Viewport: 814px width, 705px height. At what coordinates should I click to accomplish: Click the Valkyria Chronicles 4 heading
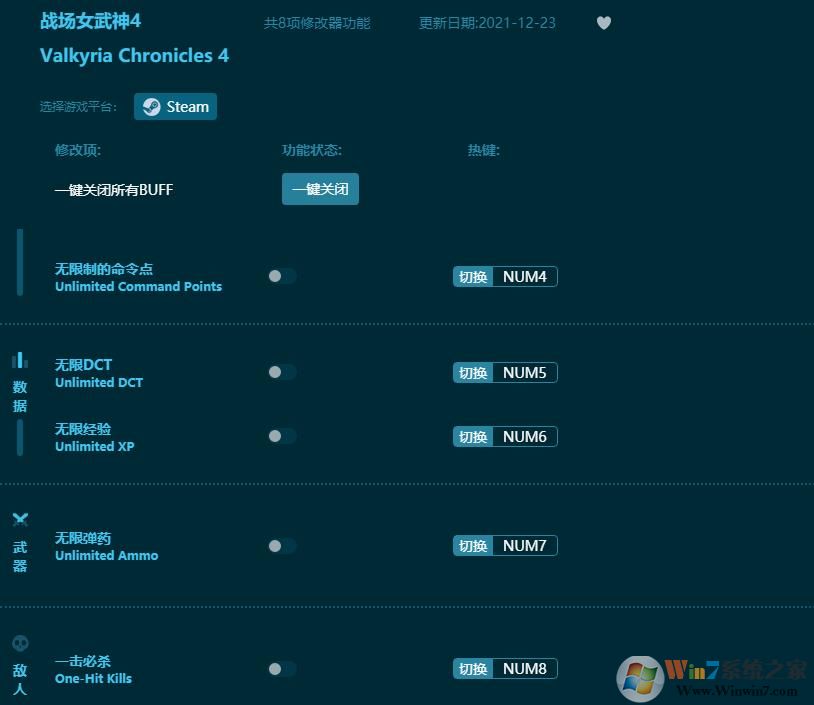pyautogui.click(x=134, y=56)
